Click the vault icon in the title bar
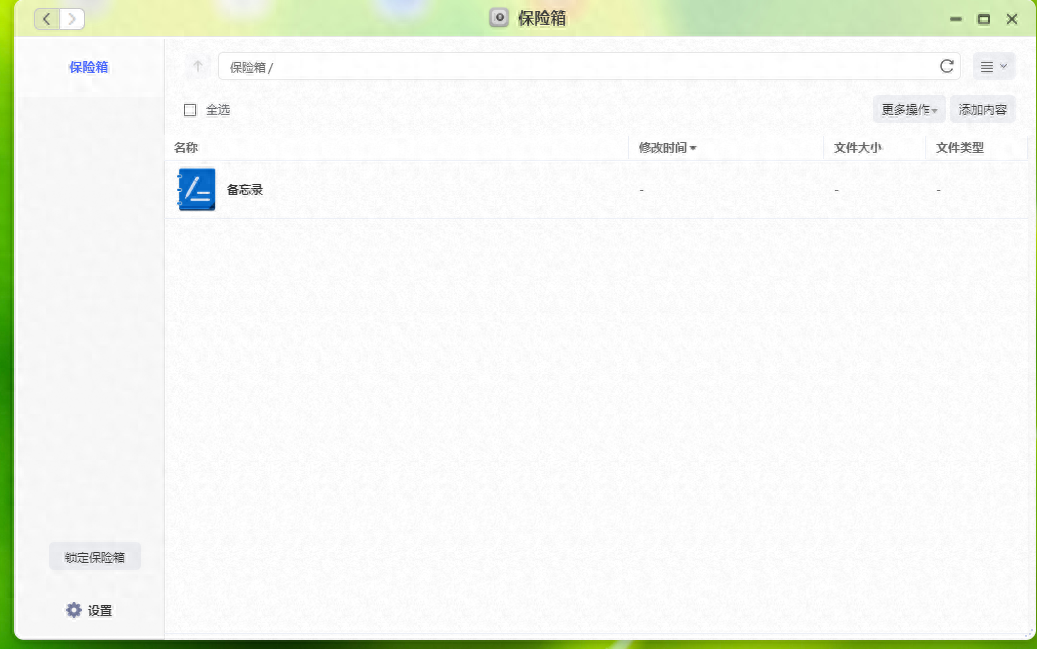1037x649 pixels. (498, 18)
